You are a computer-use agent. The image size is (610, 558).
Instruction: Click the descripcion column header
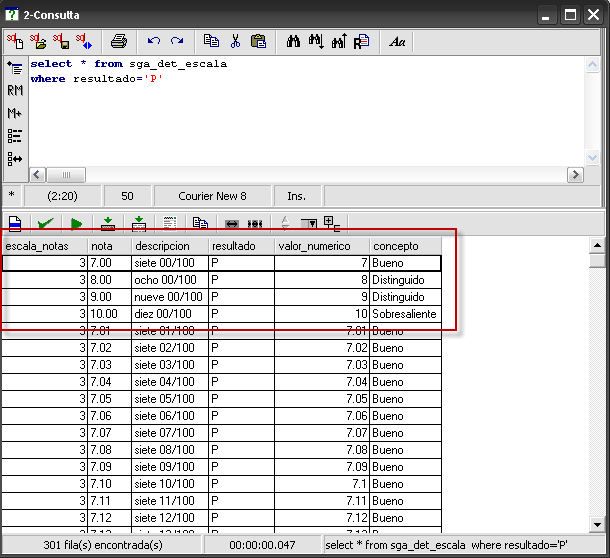[170, 246]
